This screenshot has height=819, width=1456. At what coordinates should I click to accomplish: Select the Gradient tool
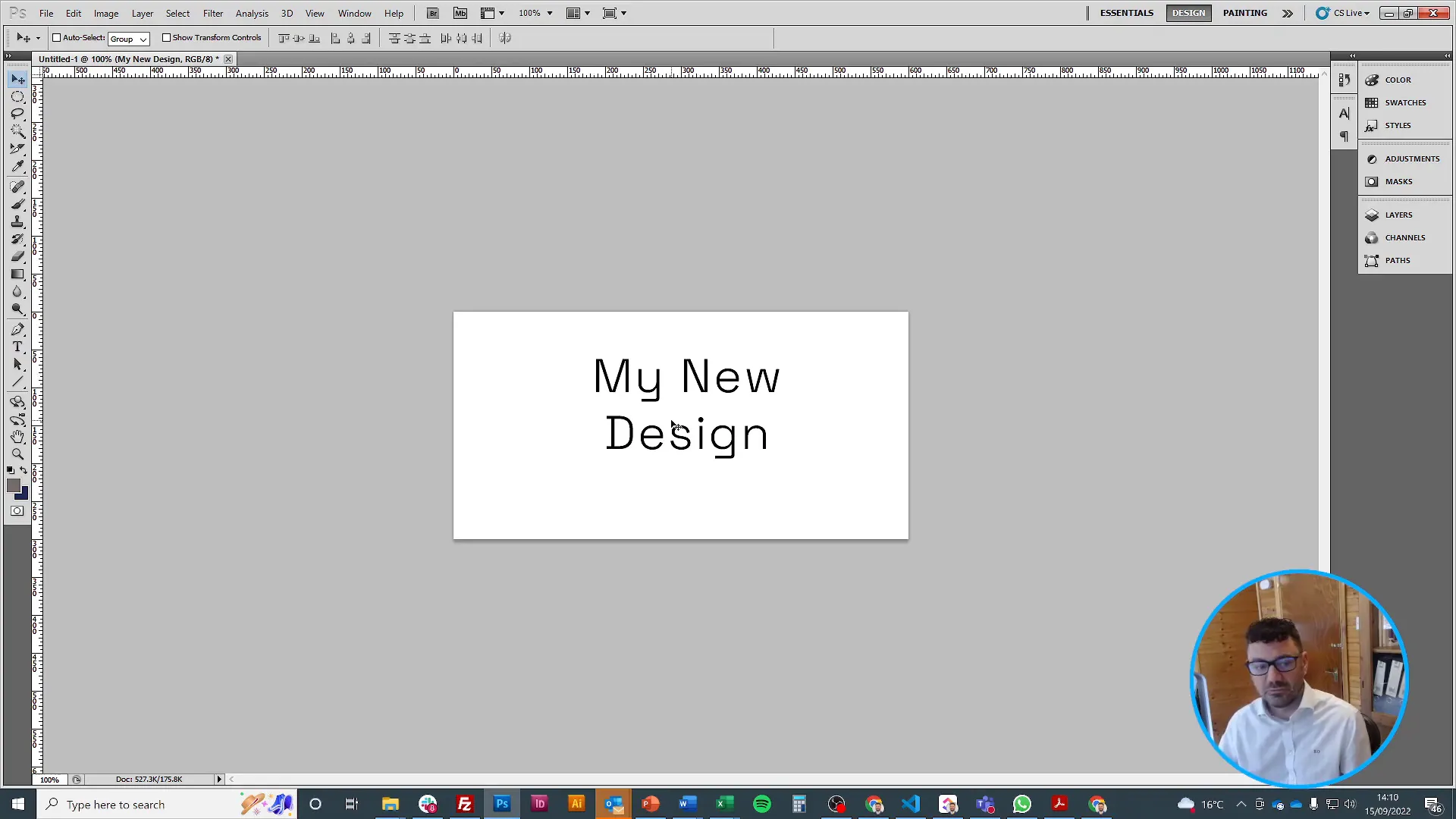point(17,275)
